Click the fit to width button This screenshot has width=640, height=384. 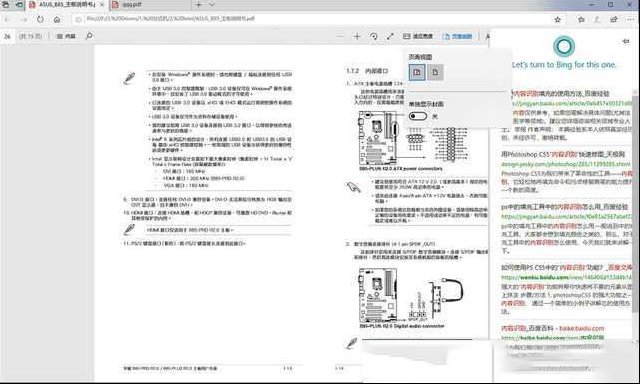coord(418,36)
